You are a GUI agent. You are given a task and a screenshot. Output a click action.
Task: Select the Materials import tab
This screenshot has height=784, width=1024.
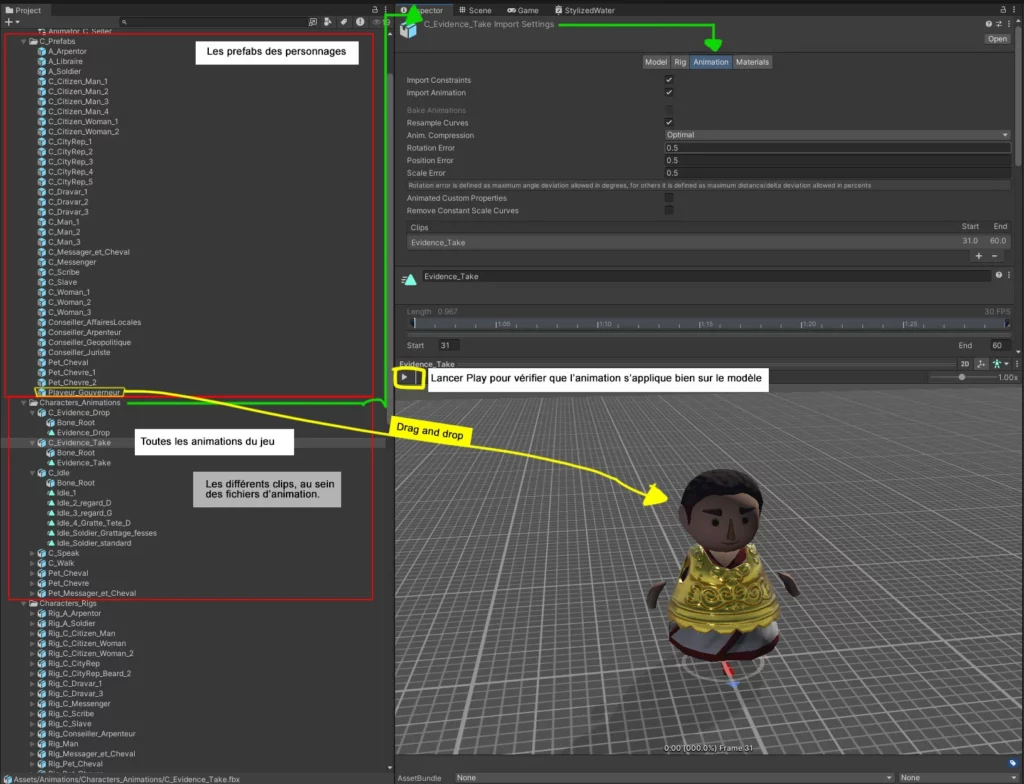[x=752, y=62]
